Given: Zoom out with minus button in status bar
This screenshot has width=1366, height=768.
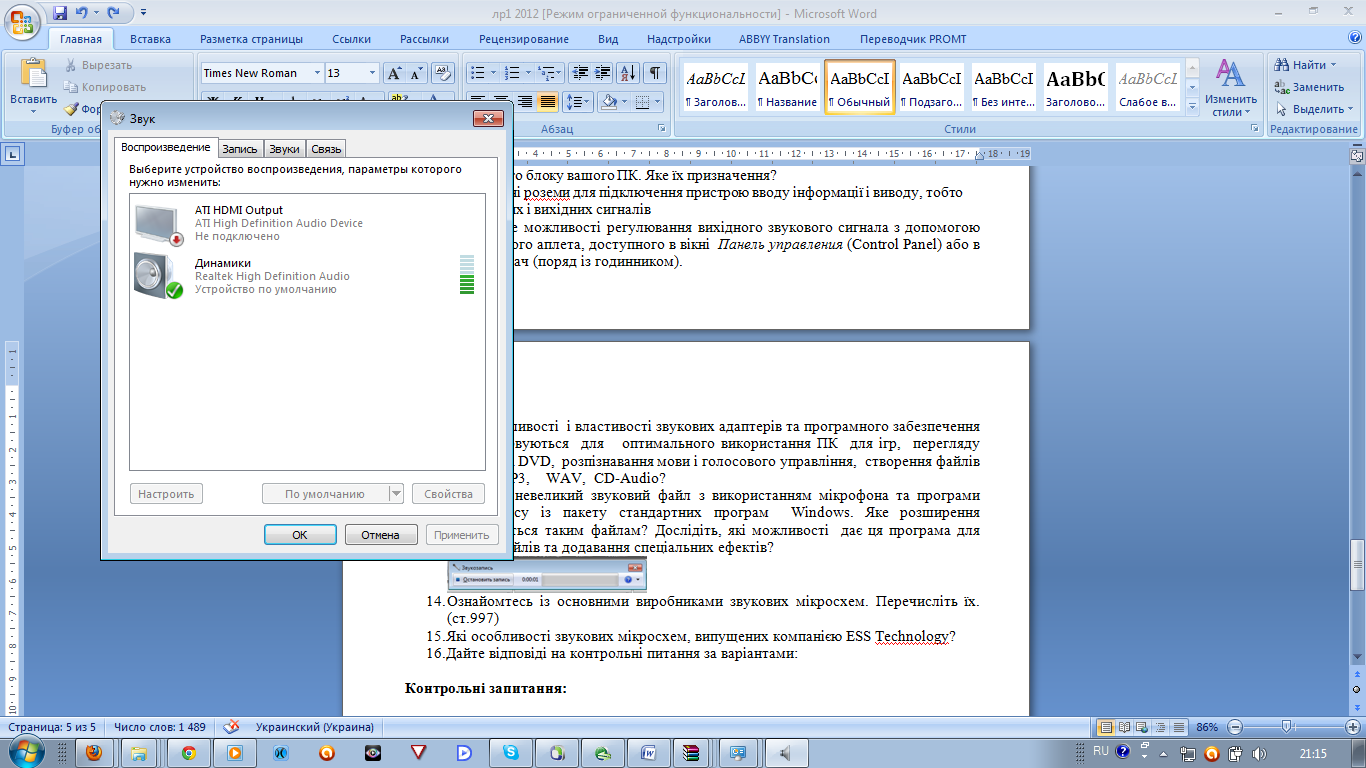Looking at the screenshot, I should point(1236,727).
